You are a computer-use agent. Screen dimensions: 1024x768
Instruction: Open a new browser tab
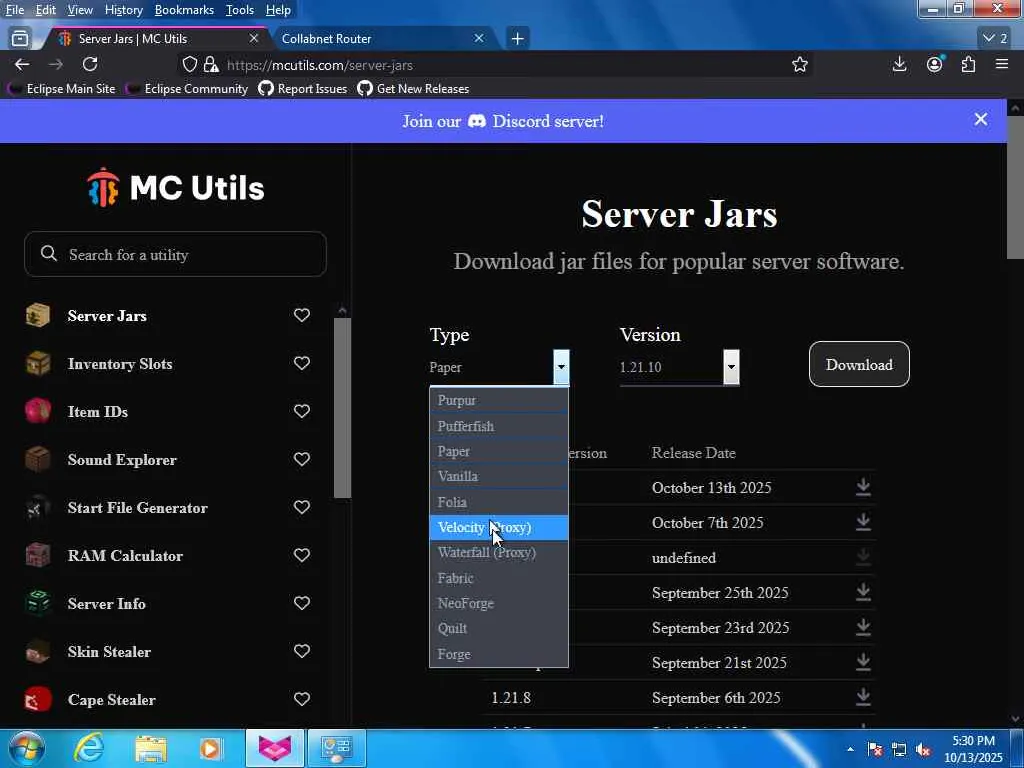click(x=517, y=39)
